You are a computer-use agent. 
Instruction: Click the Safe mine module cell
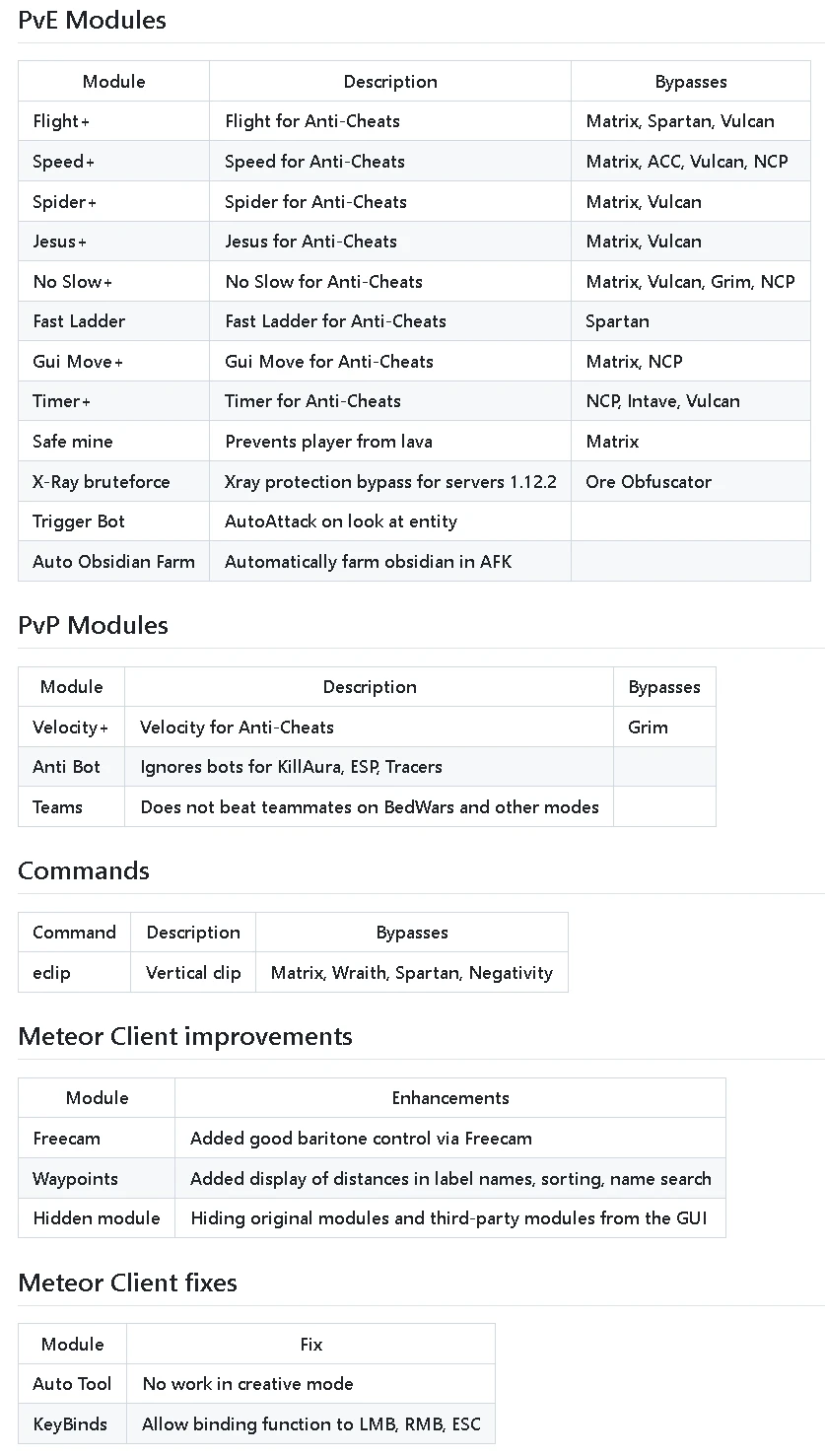tap(72, 442)
